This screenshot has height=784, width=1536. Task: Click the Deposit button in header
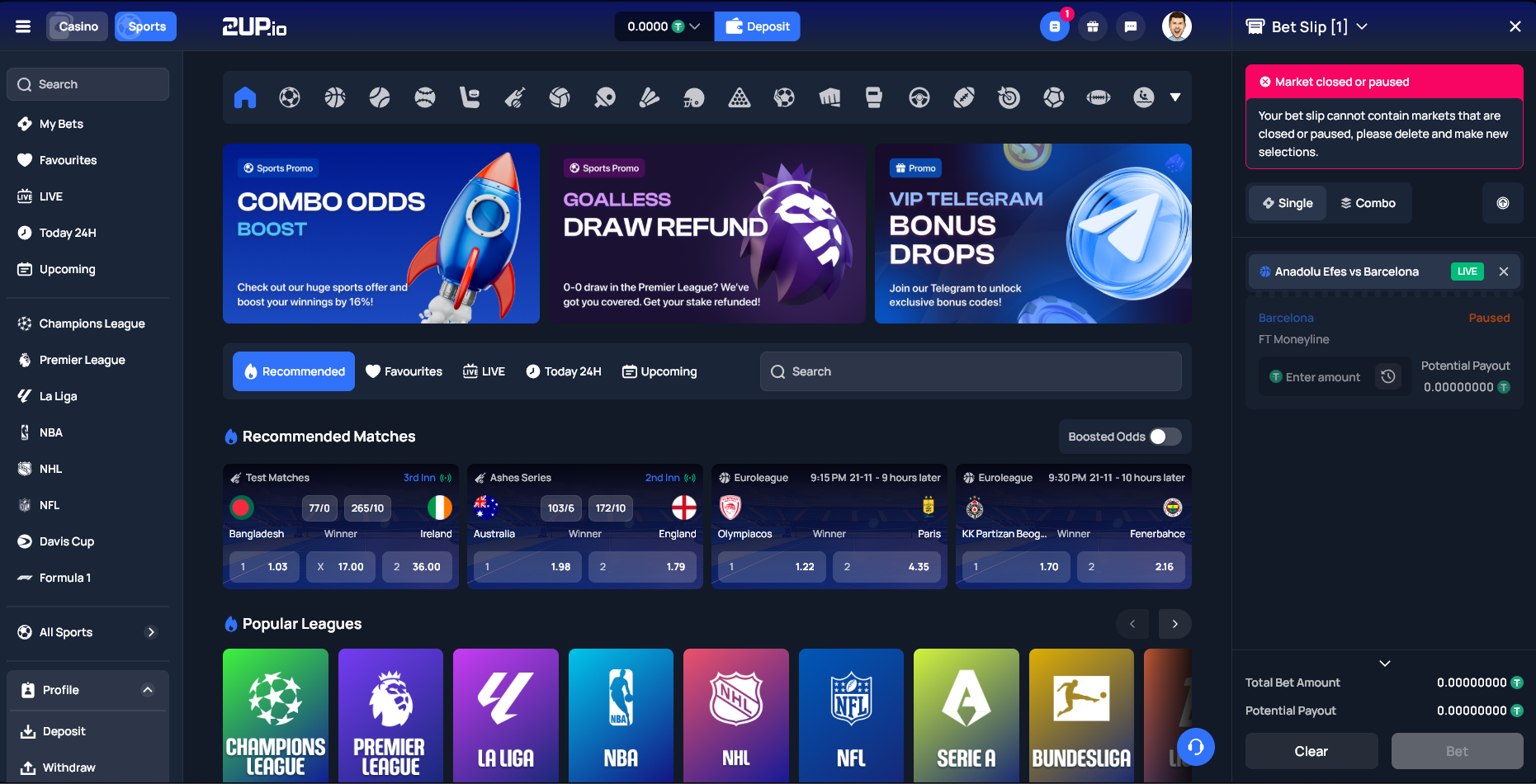pos(757,26)
